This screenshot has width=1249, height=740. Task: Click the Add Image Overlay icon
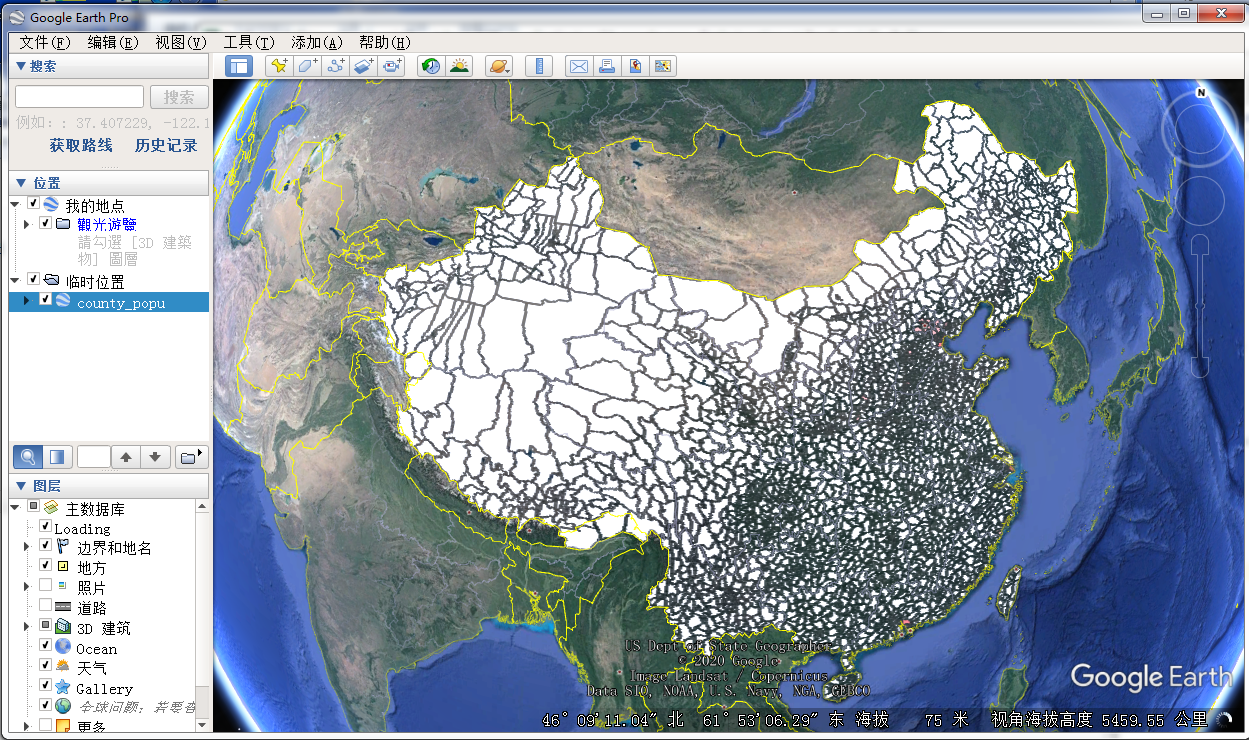[x=364, y=66]
